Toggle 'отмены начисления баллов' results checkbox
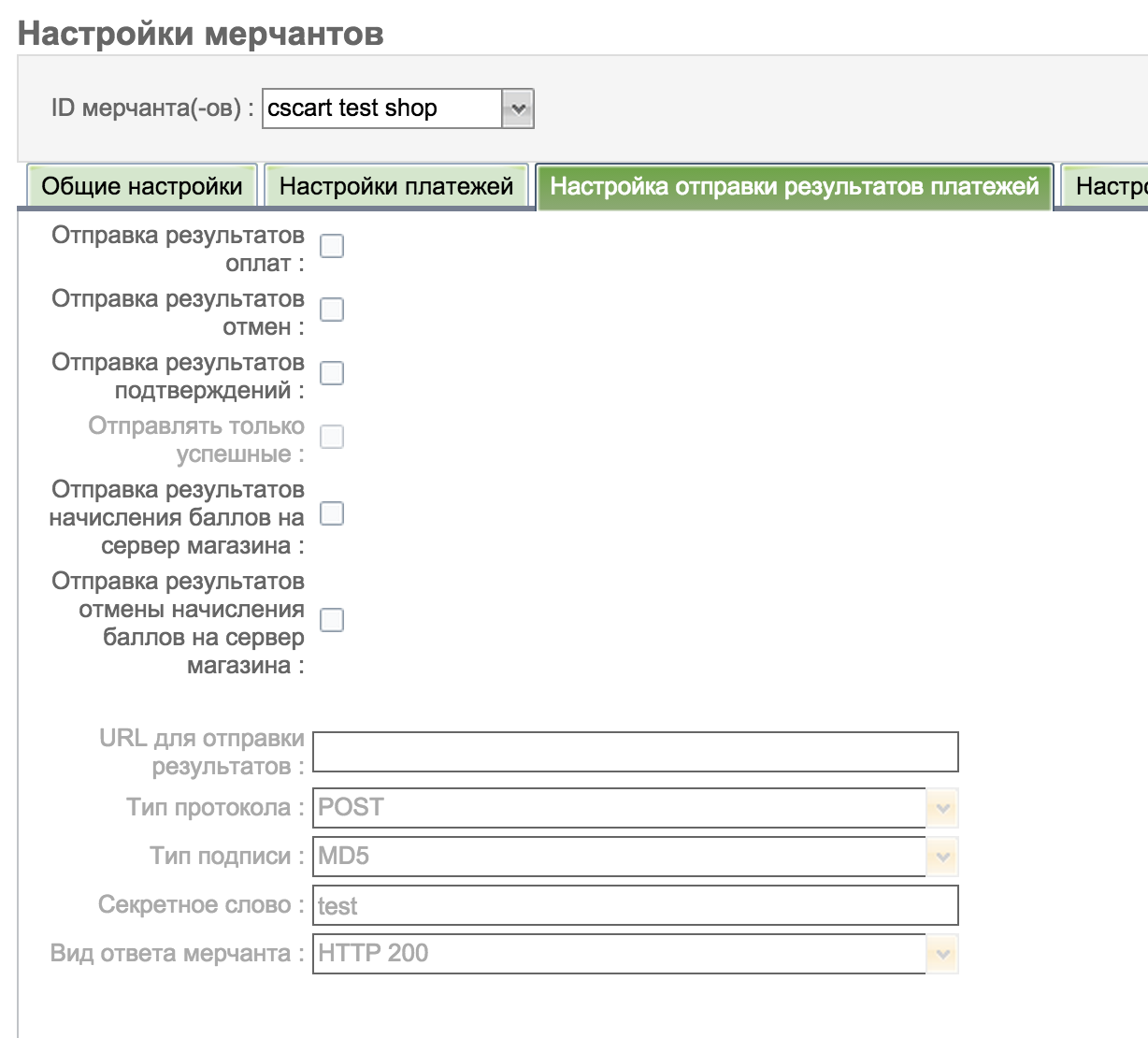Screen dimensions: 1148x1038 [x=332, y=620]
